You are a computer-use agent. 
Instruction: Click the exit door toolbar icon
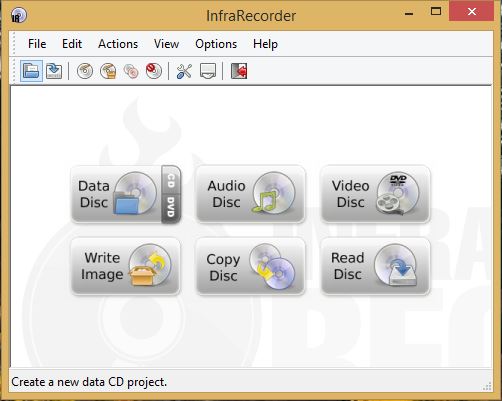tap(239, 71)
